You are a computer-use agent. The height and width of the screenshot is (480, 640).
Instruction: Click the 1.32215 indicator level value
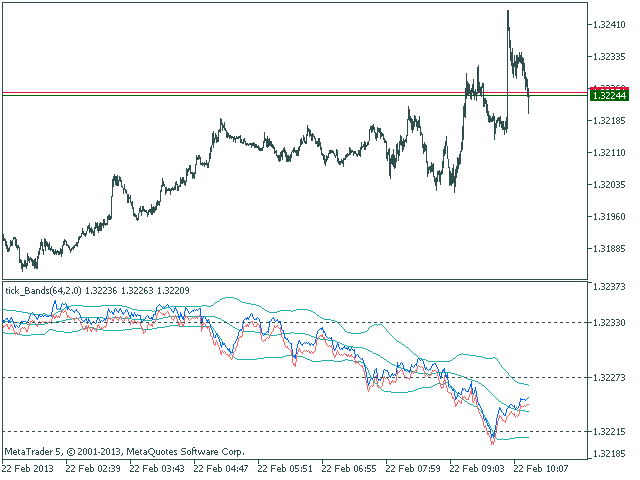click(x=609, y=432)
